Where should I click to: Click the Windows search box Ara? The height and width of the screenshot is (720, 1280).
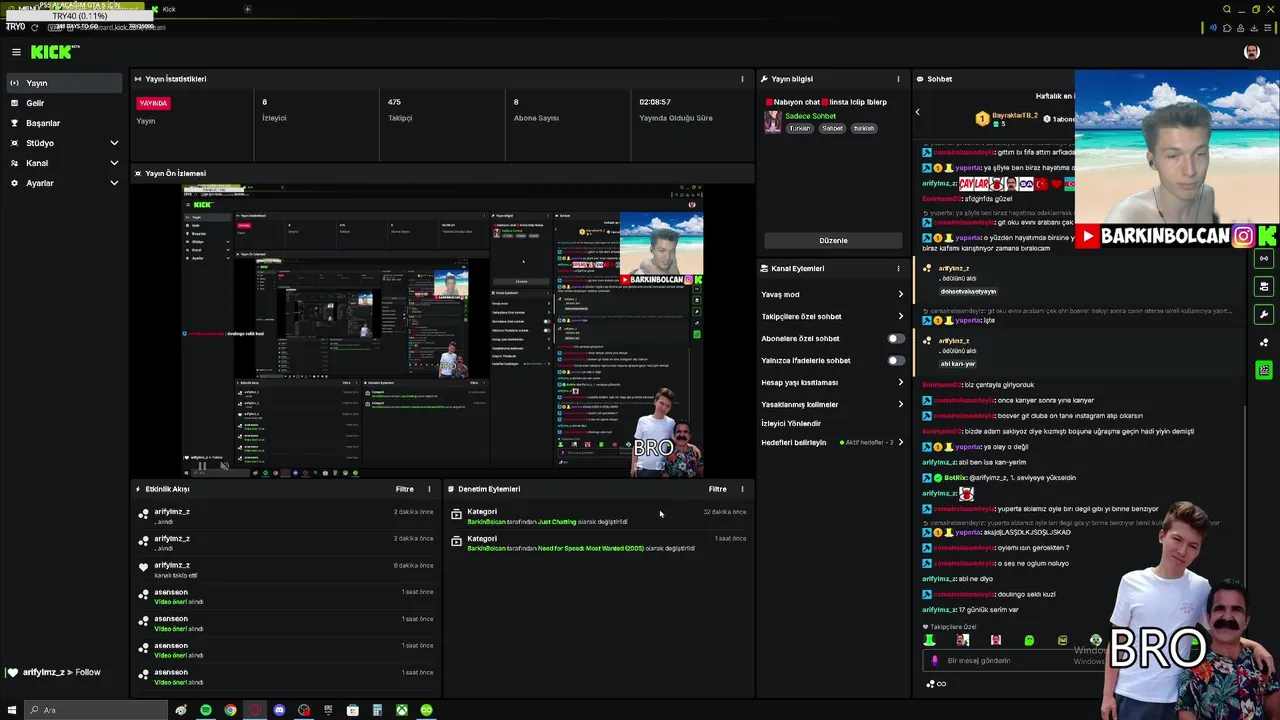(x=96, y=710)
